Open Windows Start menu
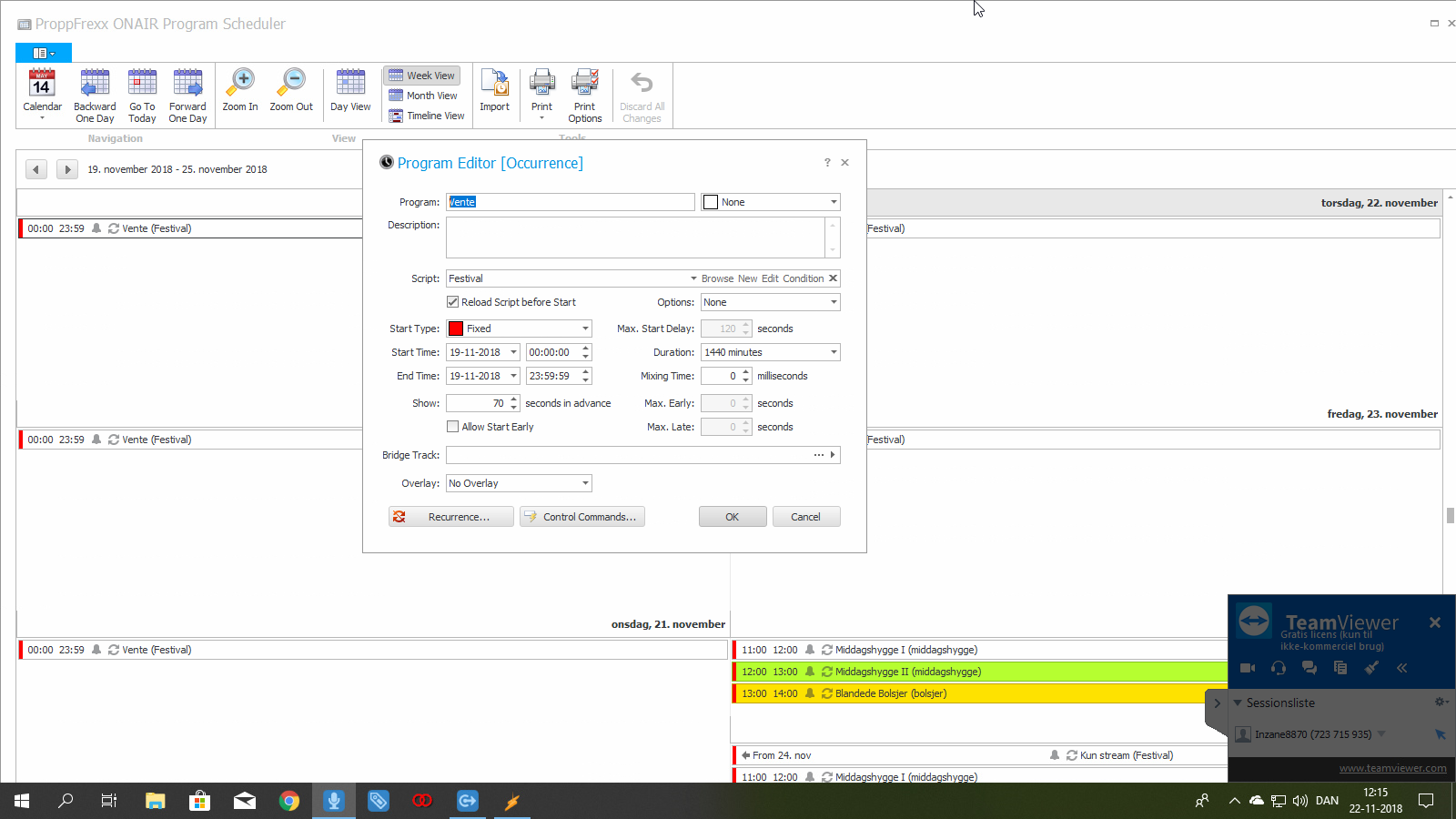Screen dimensions: 1456x819 [x=22, y=801]
